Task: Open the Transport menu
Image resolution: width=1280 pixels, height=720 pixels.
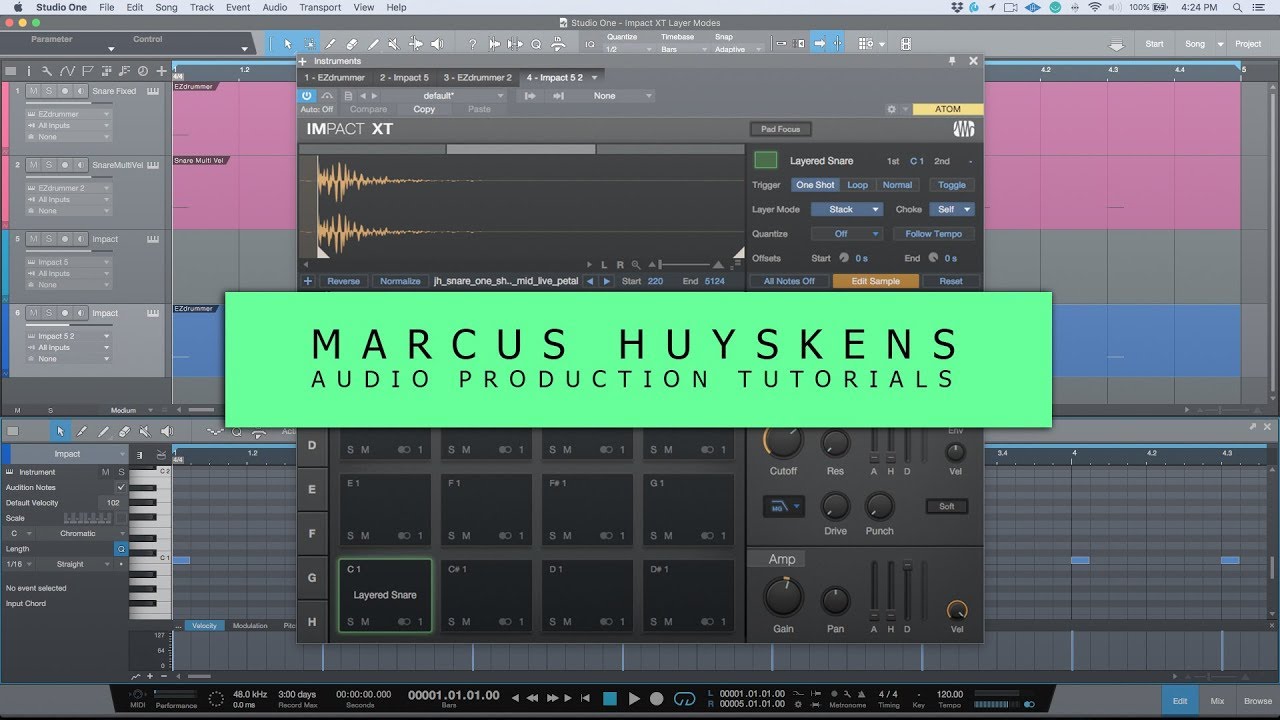Action: click(x=320, y=7)
